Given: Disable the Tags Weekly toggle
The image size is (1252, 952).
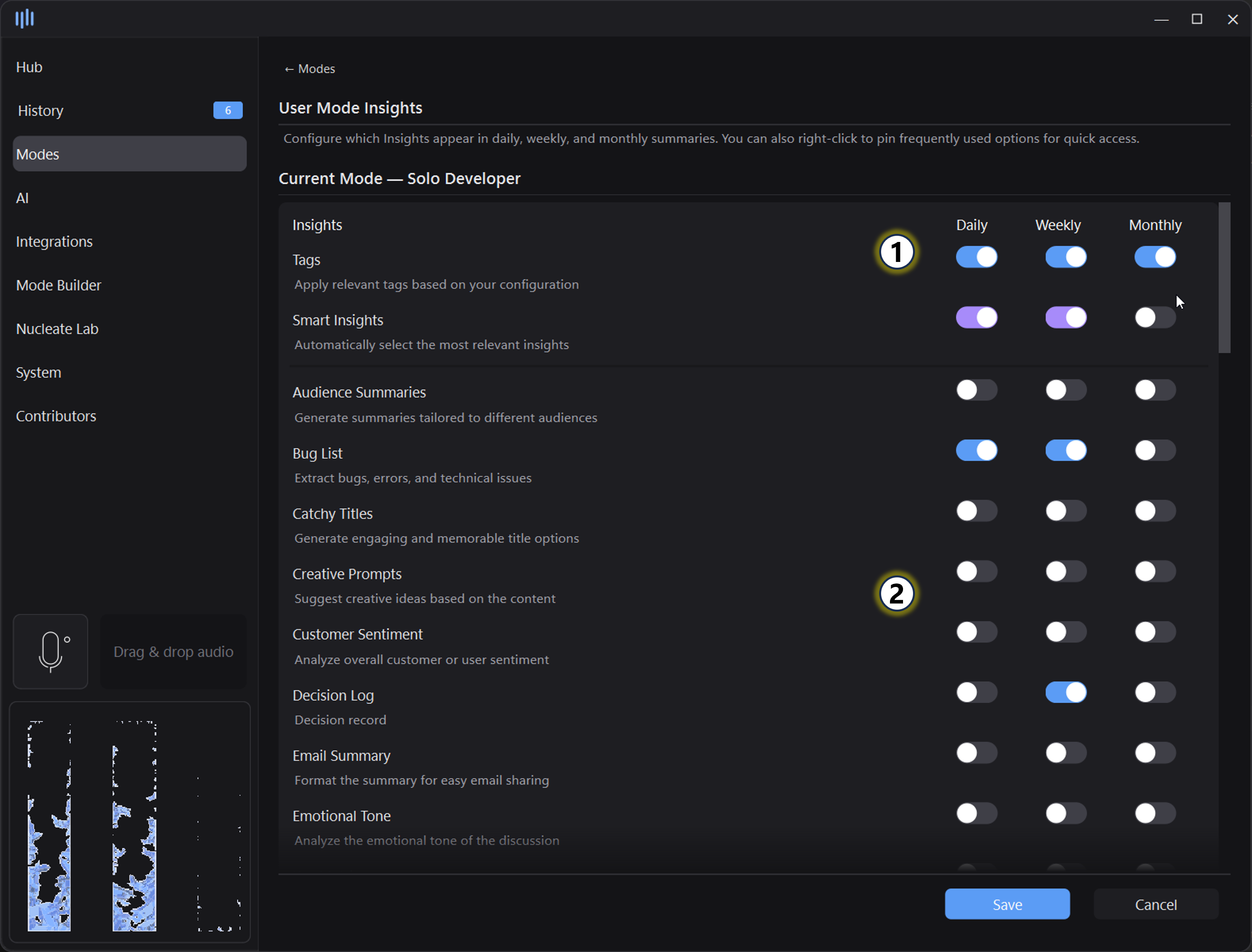Looking at the screenshot, I should [x=1066, y=257].
